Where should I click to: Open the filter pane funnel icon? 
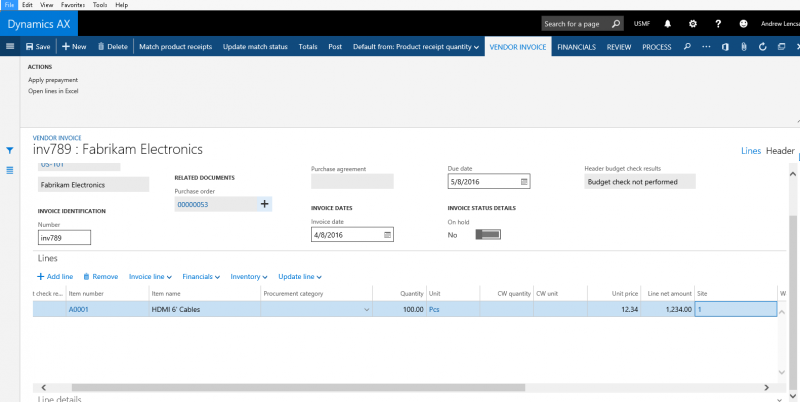[10, 150]
